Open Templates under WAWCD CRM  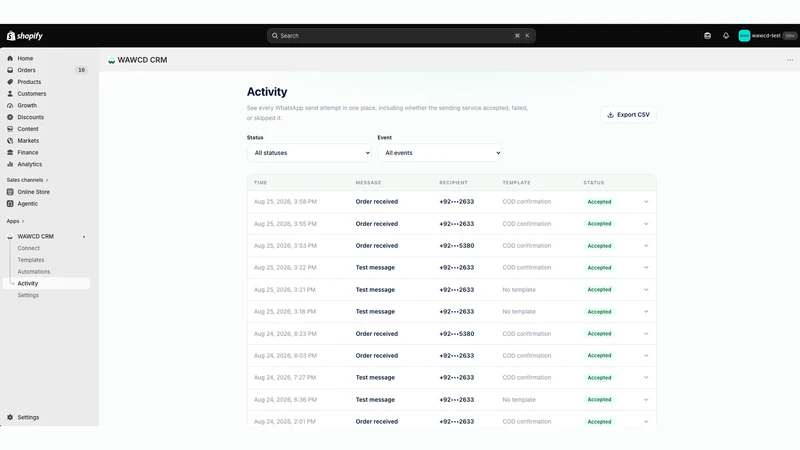31,260
